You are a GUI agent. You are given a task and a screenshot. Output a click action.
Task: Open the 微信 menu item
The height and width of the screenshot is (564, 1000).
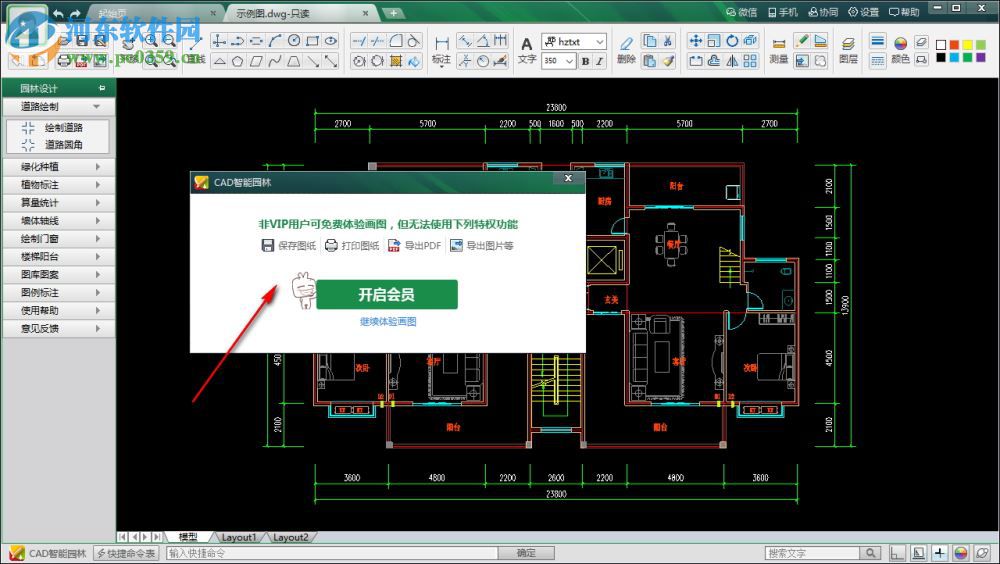(x=741, y=12)
